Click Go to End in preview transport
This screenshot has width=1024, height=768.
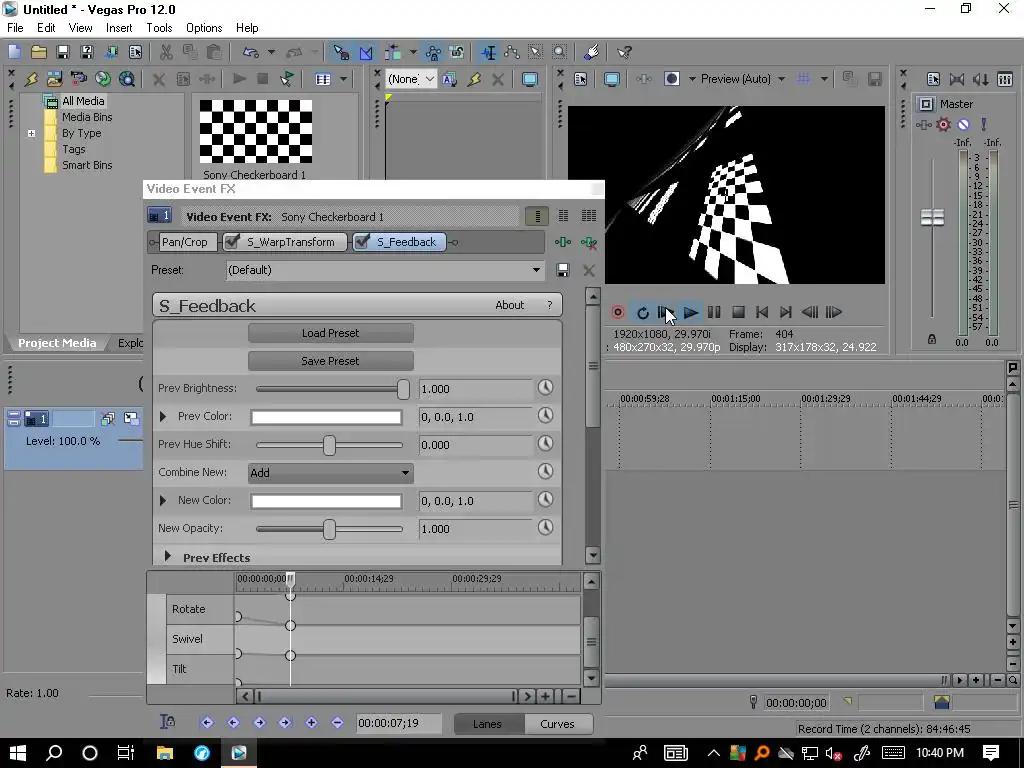(786, 313)
